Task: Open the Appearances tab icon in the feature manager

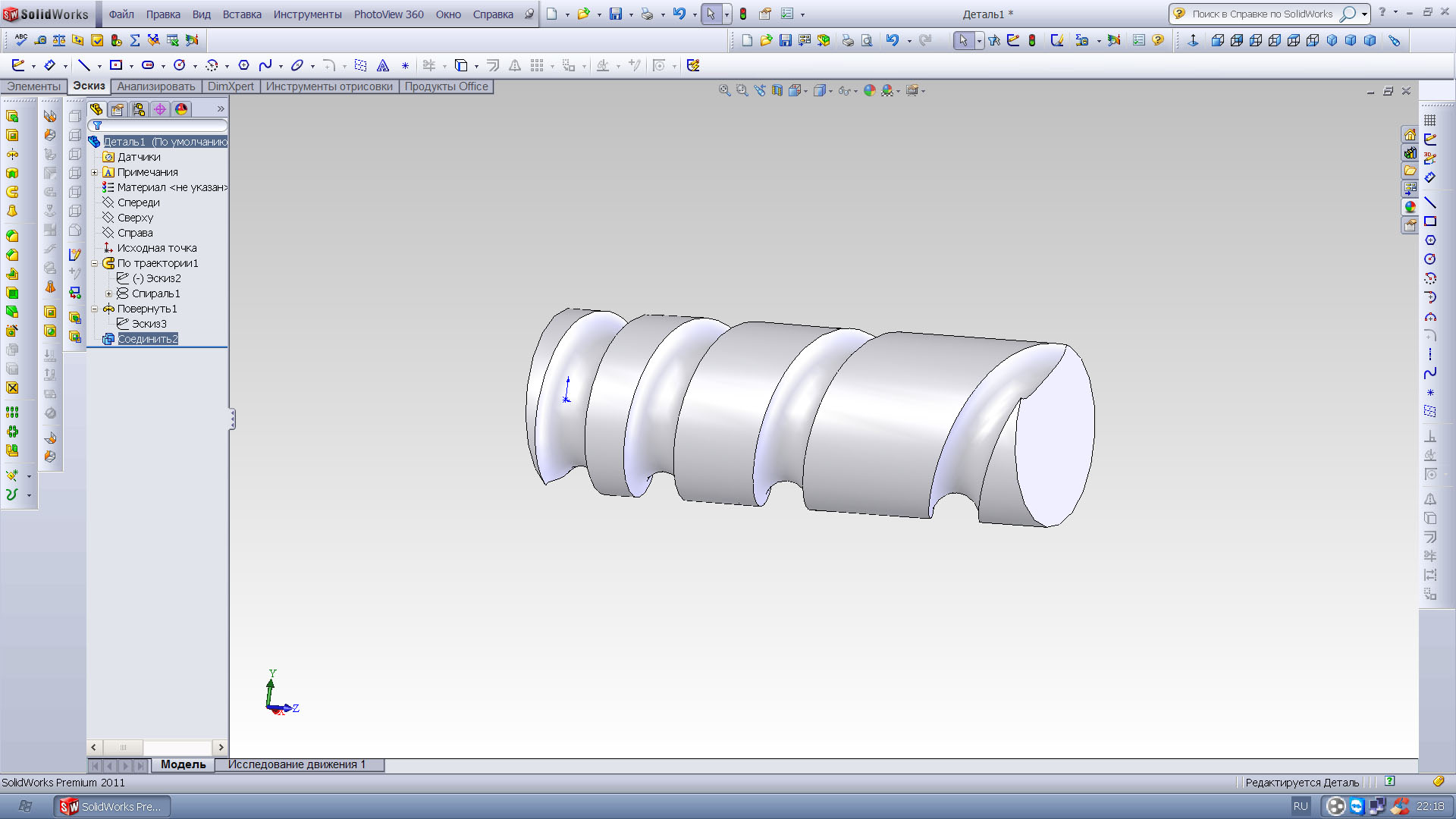Action: 181,109
